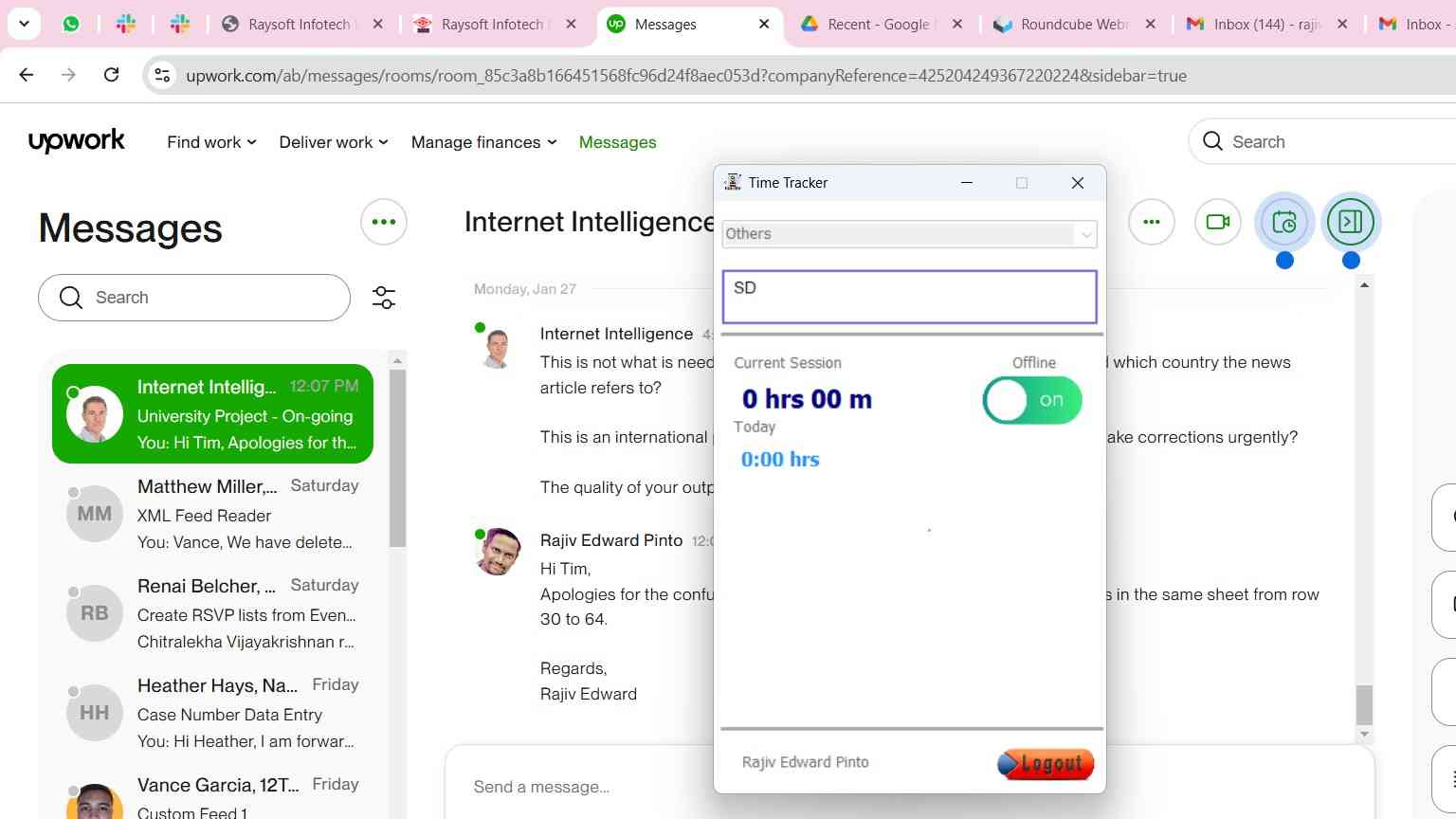Click the chat thread scrollbar thumb
The height and width of the screenshot is (819, 1456).
point(1364,704)
